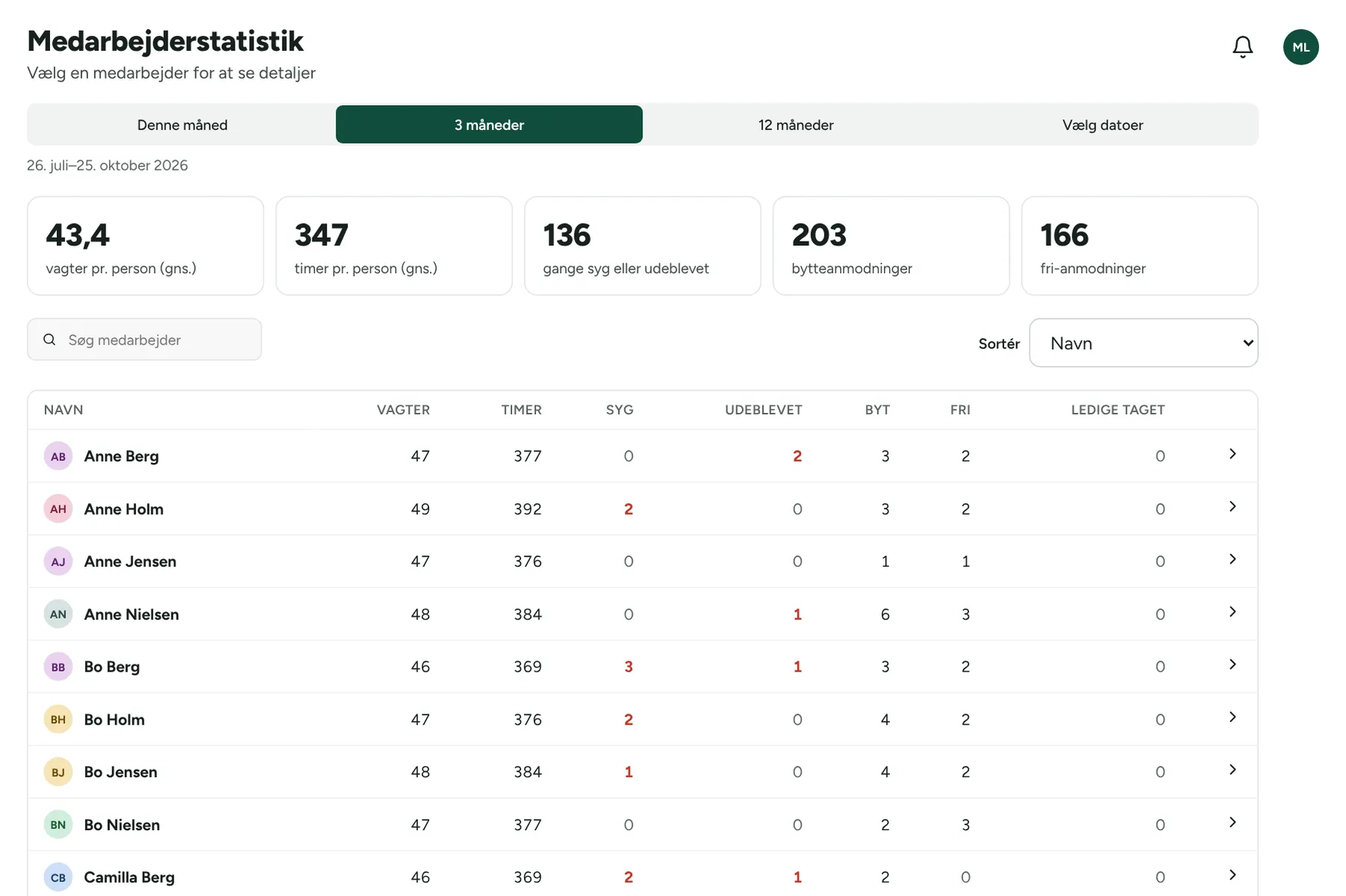Expand Bo Nielsen's row chevron
This screenshot has height=896, width=1346.
point(1232,823)
